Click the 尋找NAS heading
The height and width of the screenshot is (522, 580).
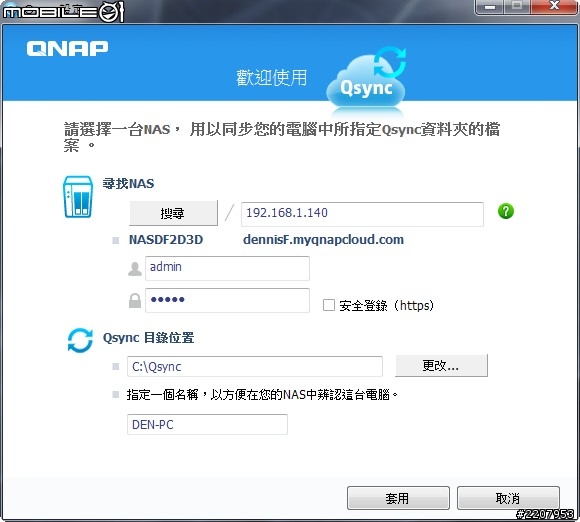pyautogui.click(x=128, y=183)
